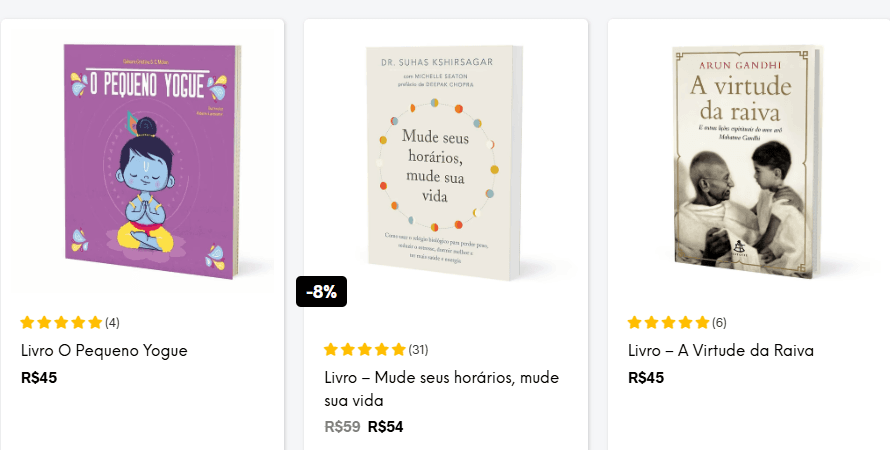
Task: Click fifth star of O Pequeno Yogue rating
Action: [x=95, y=322]
